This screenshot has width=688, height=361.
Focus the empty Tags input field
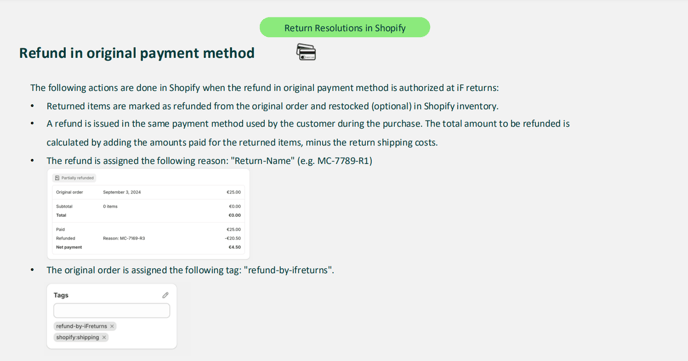point(111,311)
